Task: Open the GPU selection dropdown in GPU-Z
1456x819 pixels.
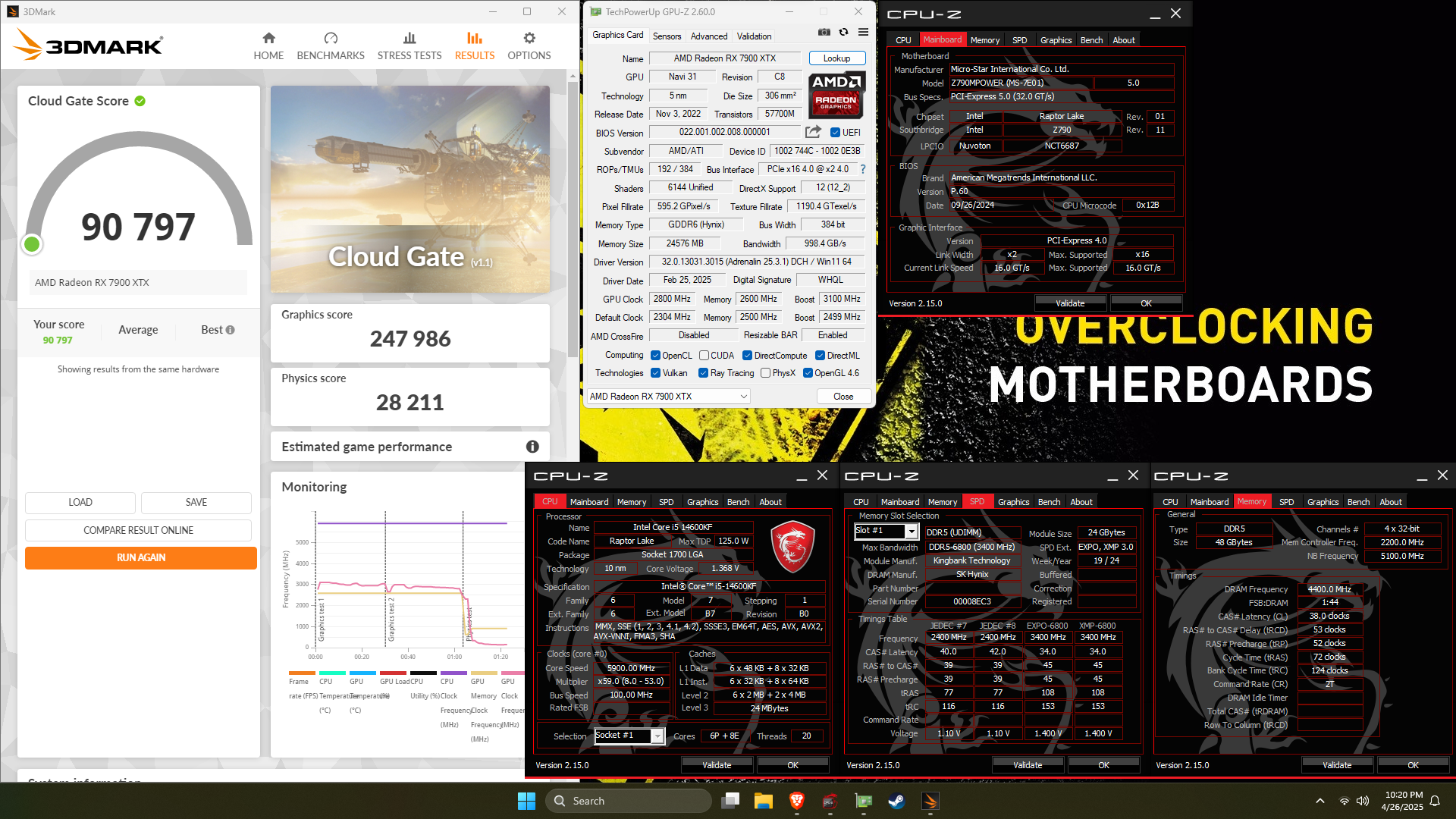Action: (669, 396)
